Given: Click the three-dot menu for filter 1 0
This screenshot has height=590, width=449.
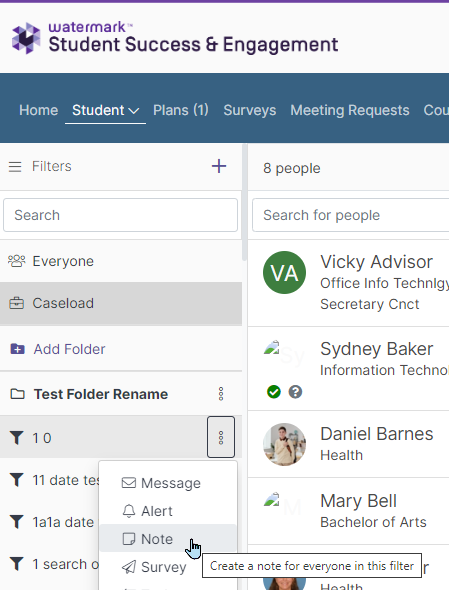Looking at the screenshot, I should point(221,437).
